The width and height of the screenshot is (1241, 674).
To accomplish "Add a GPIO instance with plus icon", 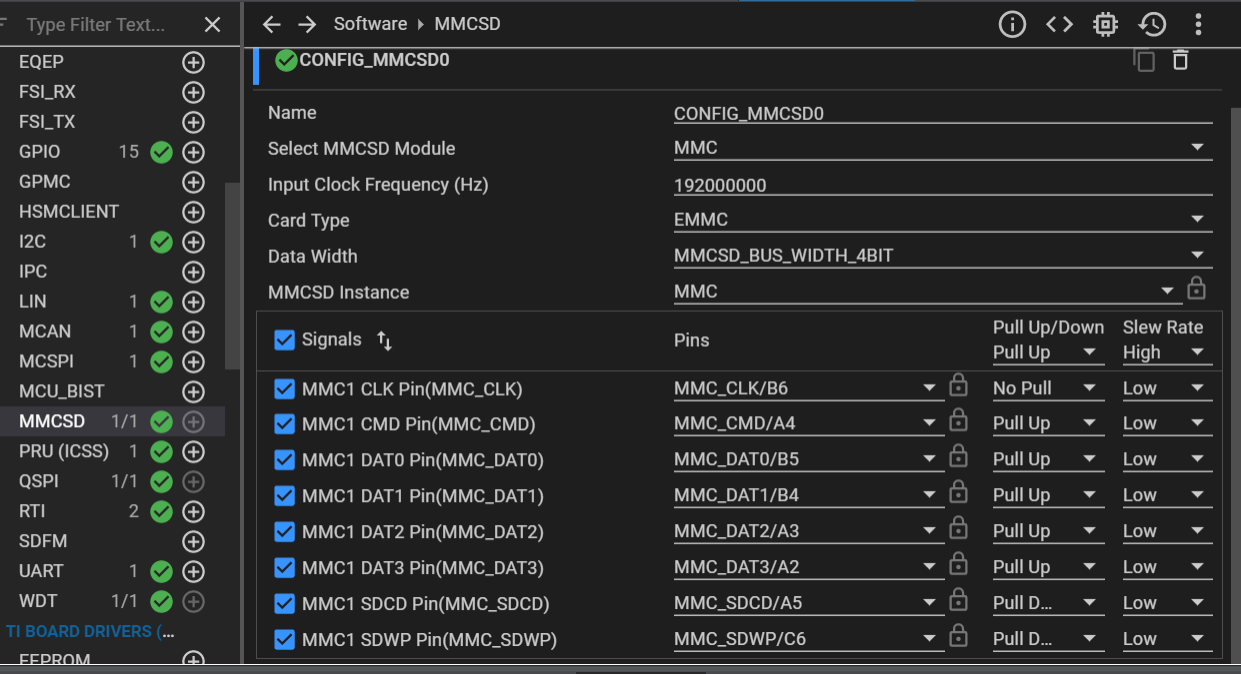I will [193, 152].
